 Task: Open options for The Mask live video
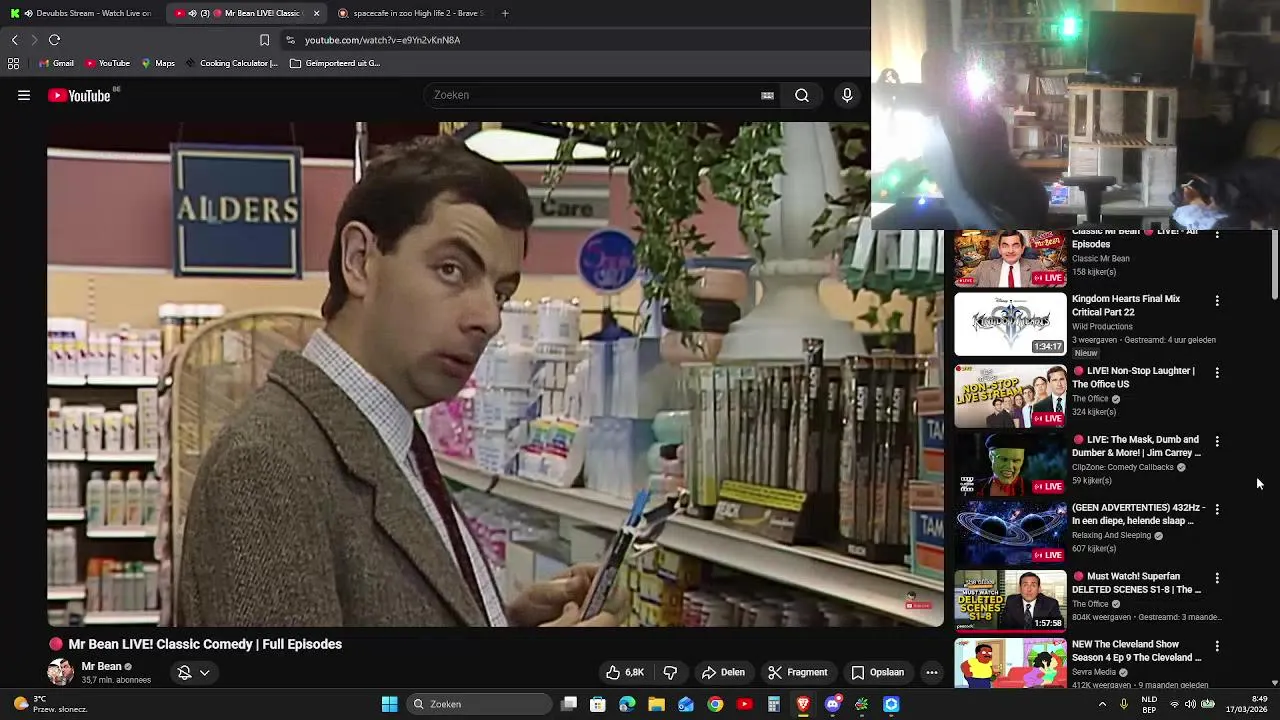tap(1217, 441)
